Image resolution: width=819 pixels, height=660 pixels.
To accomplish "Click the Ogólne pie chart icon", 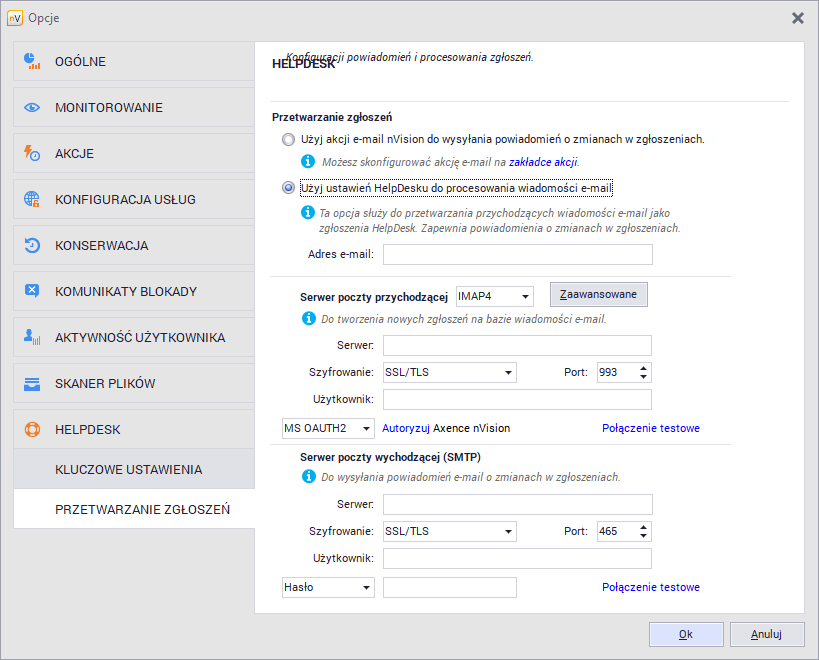I will click(x=32, y=62).
